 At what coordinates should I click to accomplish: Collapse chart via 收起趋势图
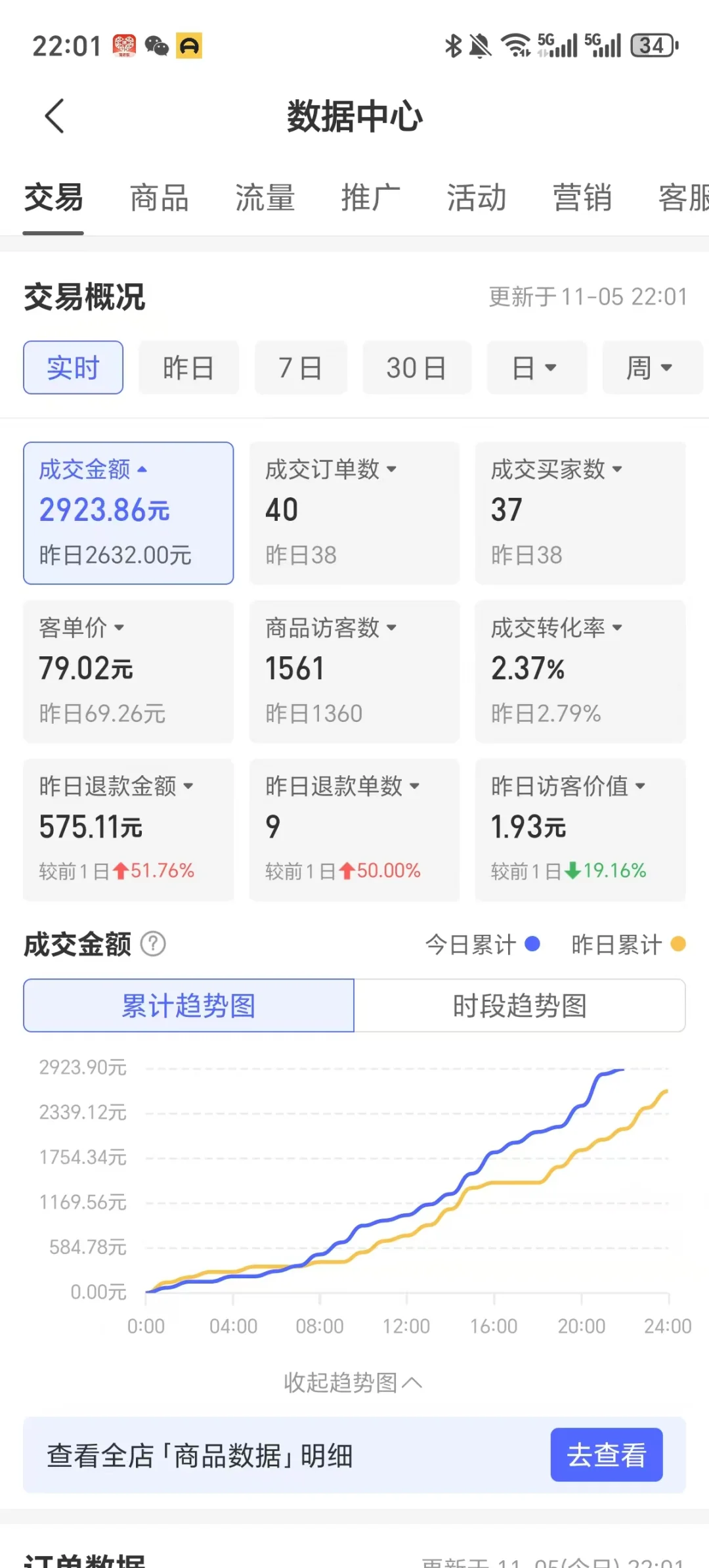[x=353, y=1382]
